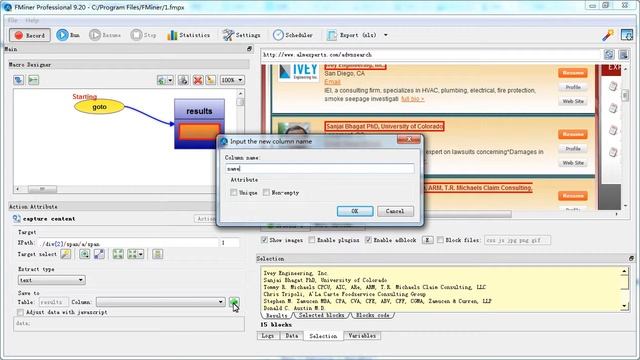Click the designer horizontal scrollbar thumb

pyautogui.click(x=42, y=189)
